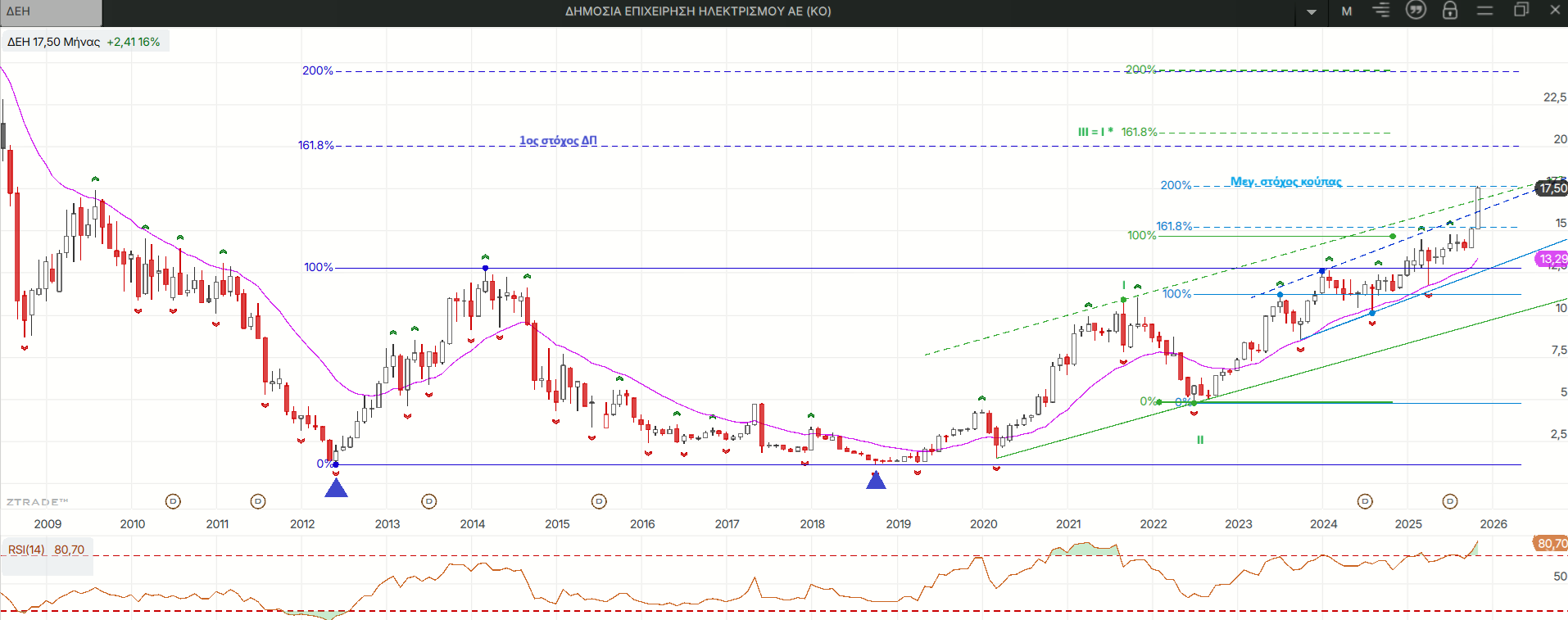The width and height of the screenshot is (1568, 620).
Task: Click the 2025 dividend 'D' marker
Action: (1450, 501)
